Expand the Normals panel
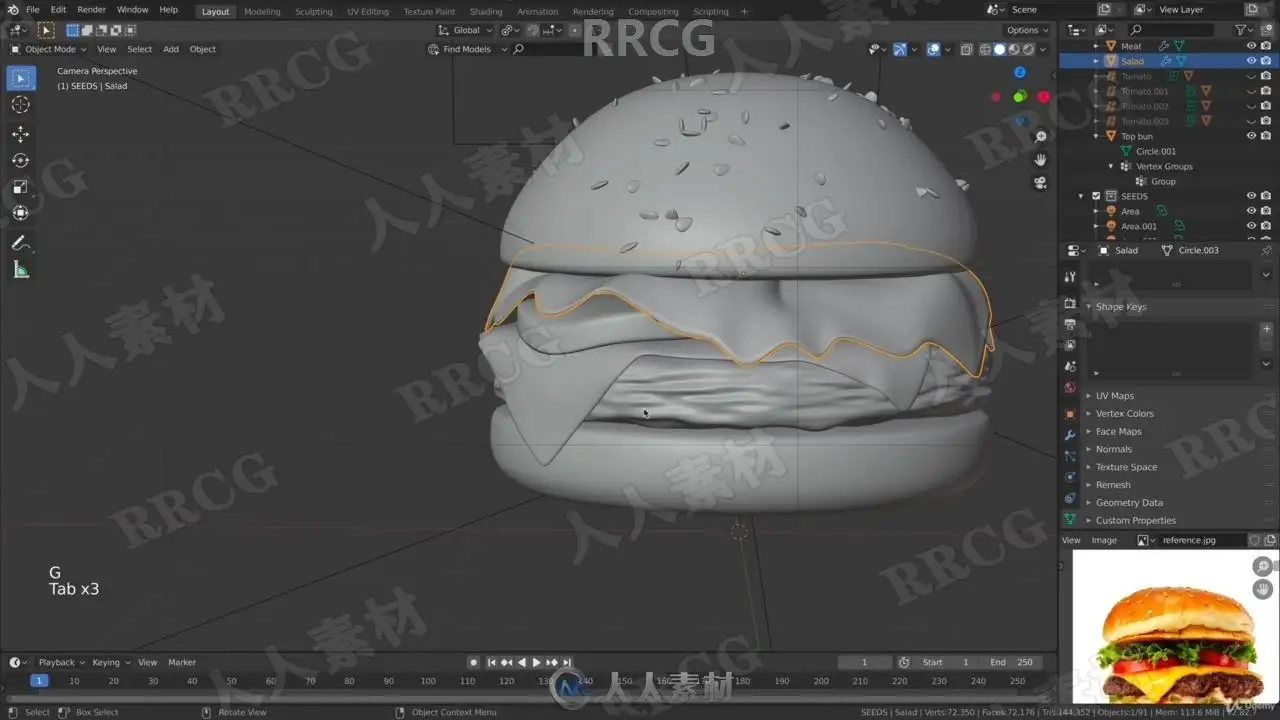1280x720 pixels. coord(1113,450)
